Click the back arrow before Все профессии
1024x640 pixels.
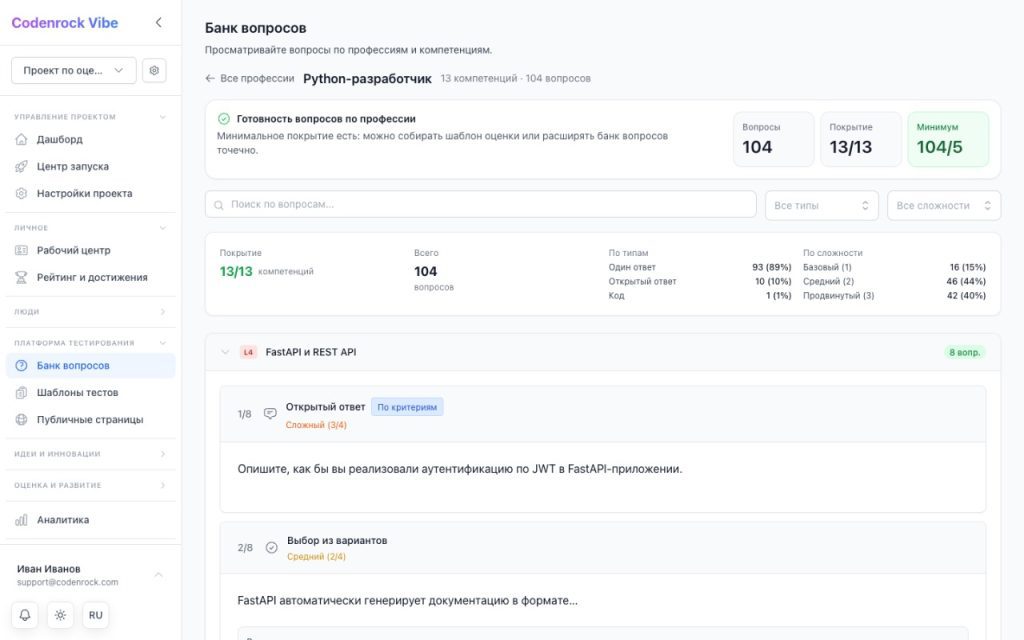point(210,78)
